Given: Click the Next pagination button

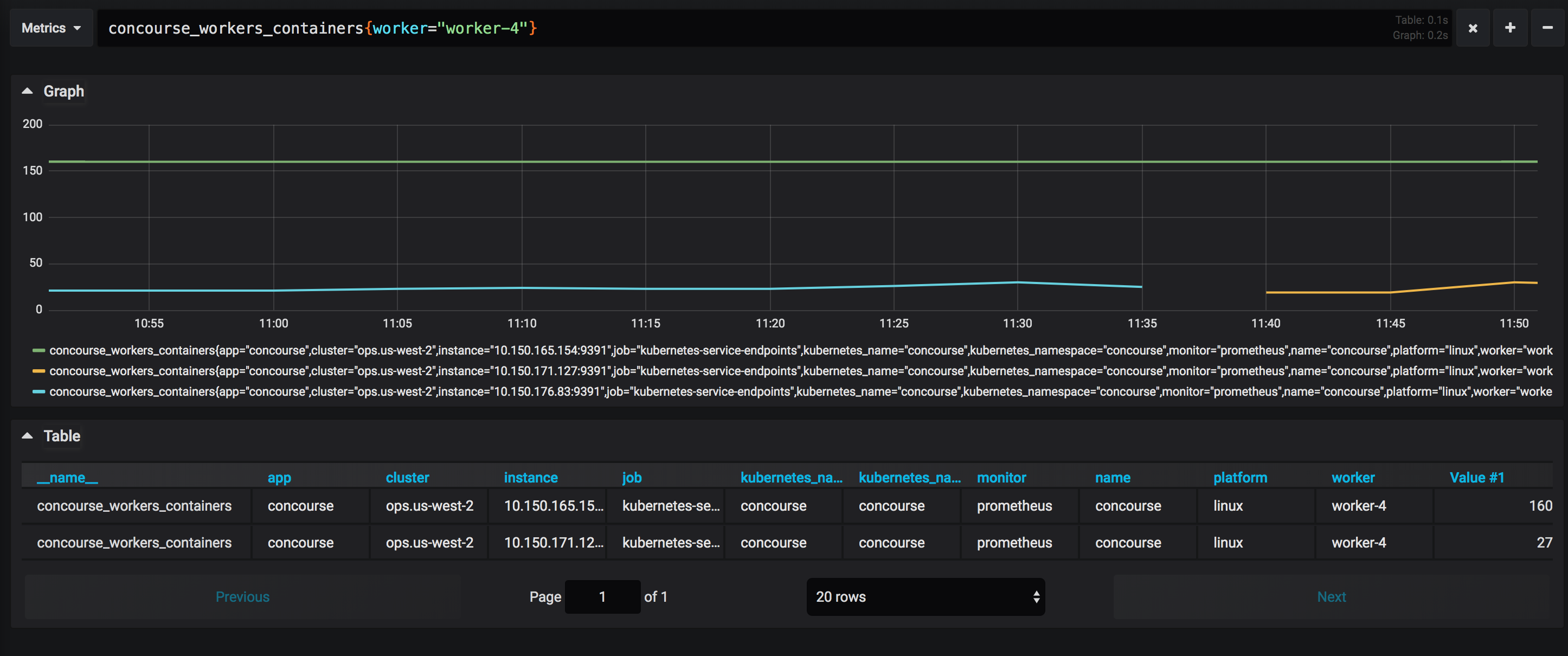Looking at the screenshot, I should (x=1331, y=596).
